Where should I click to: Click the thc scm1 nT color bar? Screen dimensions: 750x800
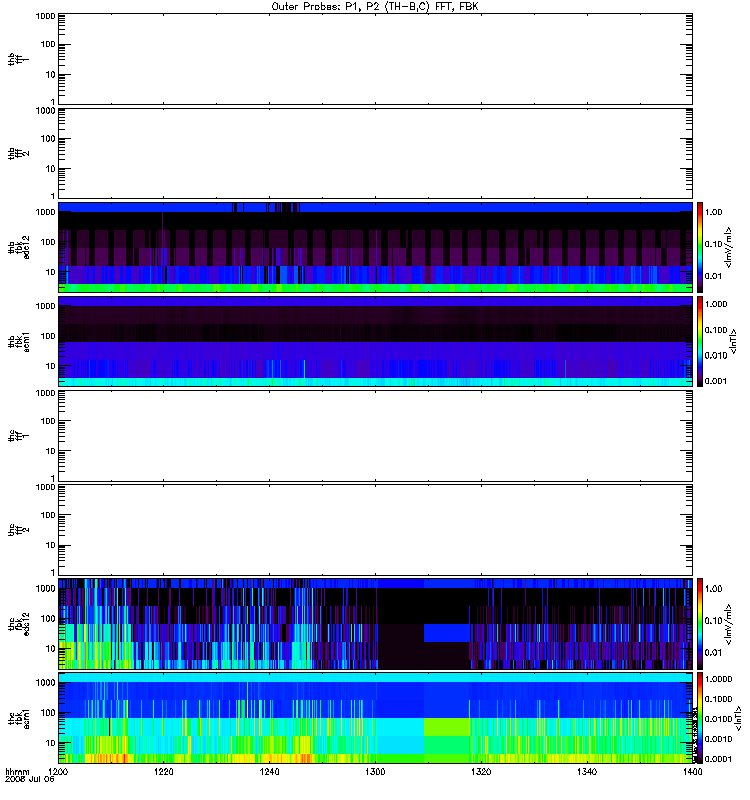coord(700,718)
